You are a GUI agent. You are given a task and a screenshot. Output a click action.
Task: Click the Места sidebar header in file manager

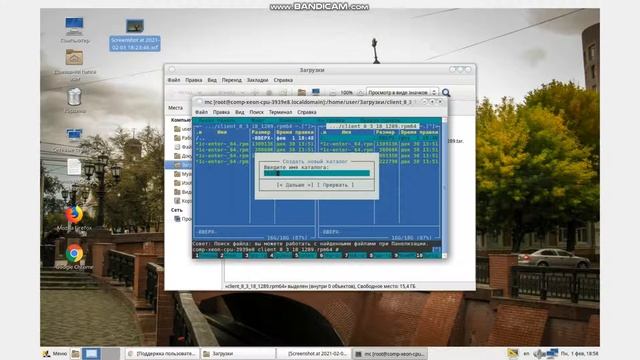176,108
